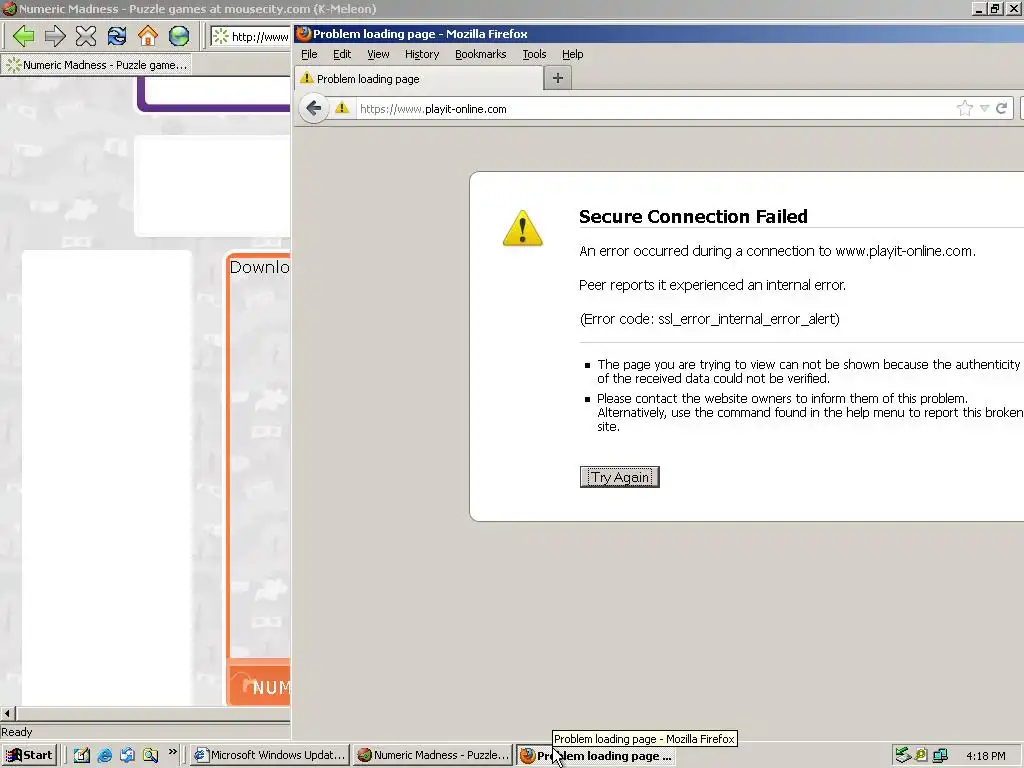Click the large yellow warning triangle in error page

coord(522,228)
